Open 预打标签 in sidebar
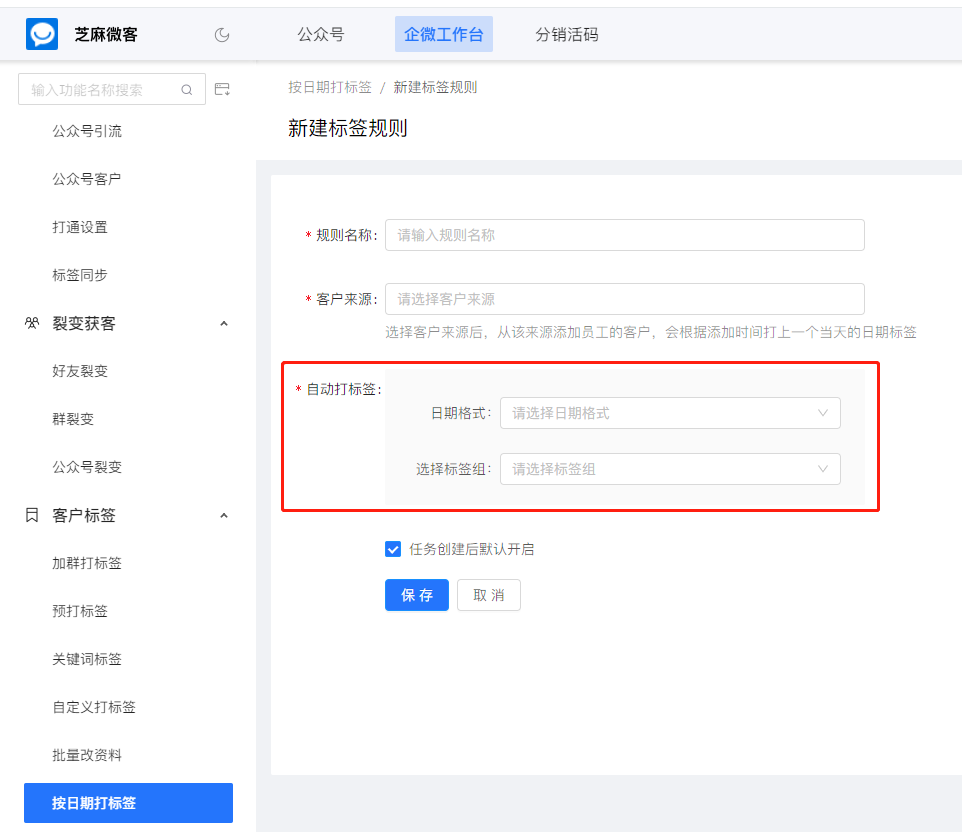 coord(80,611)
